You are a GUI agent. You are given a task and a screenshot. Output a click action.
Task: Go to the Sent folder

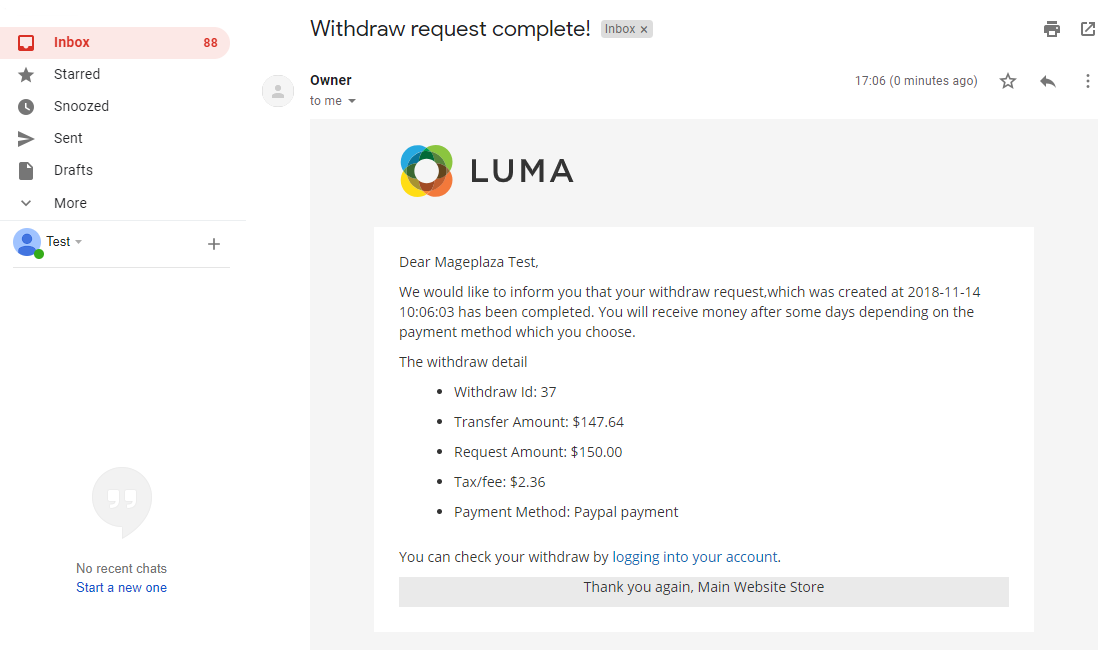68,138
